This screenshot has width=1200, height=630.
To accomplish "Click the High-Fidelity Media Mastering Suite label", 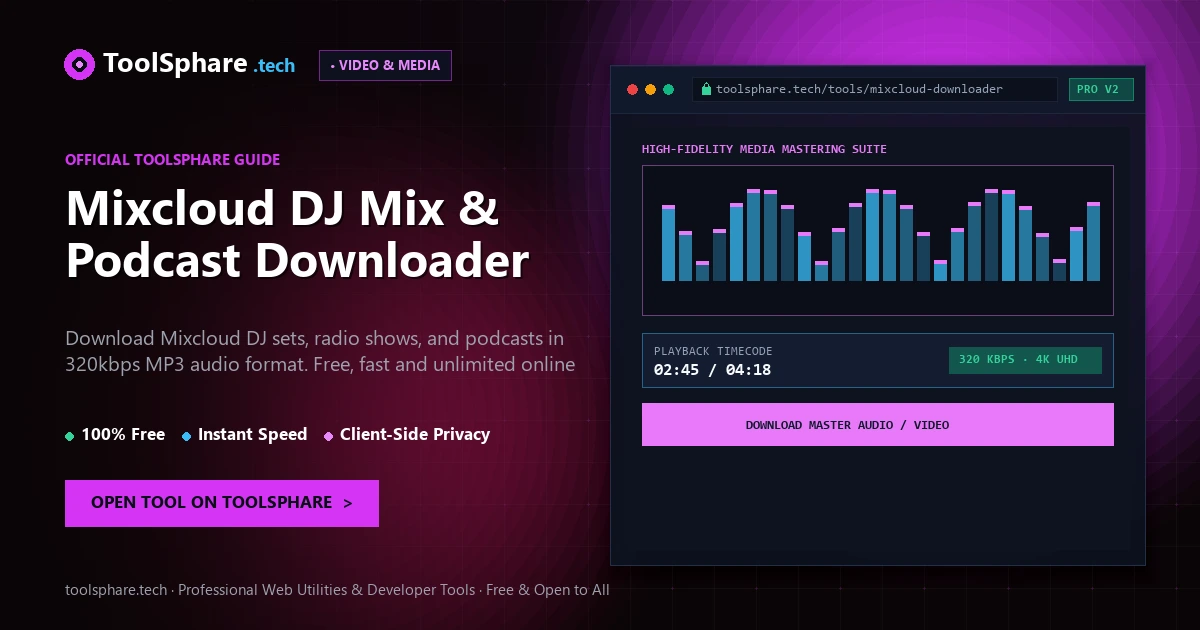I will tap(764, 150).
